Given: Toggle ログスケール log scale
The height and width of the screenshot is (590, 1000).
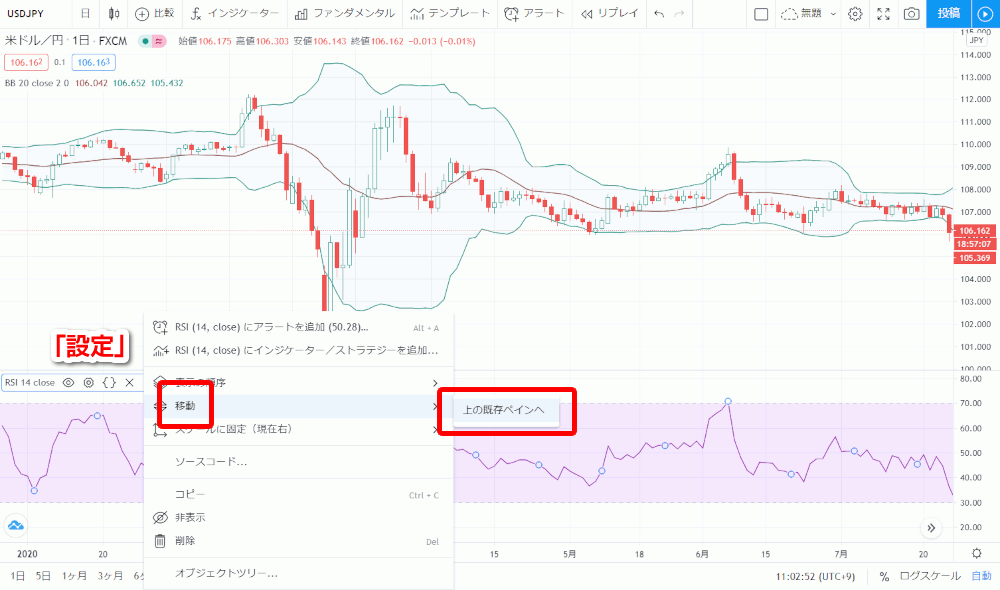Looking at the screenshot, I should coord(930,577).
